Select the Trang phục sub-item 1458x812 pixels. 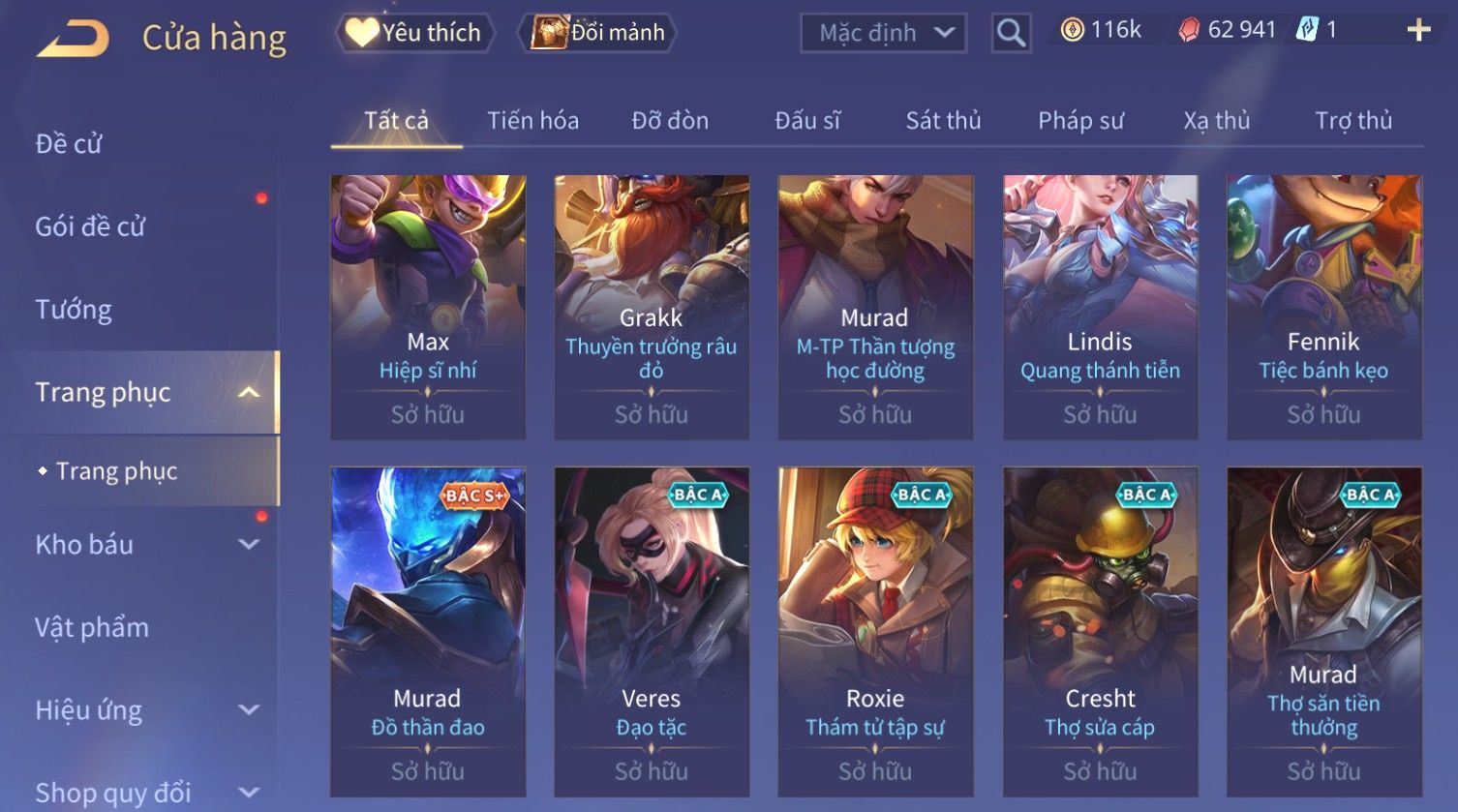[116, 471]
